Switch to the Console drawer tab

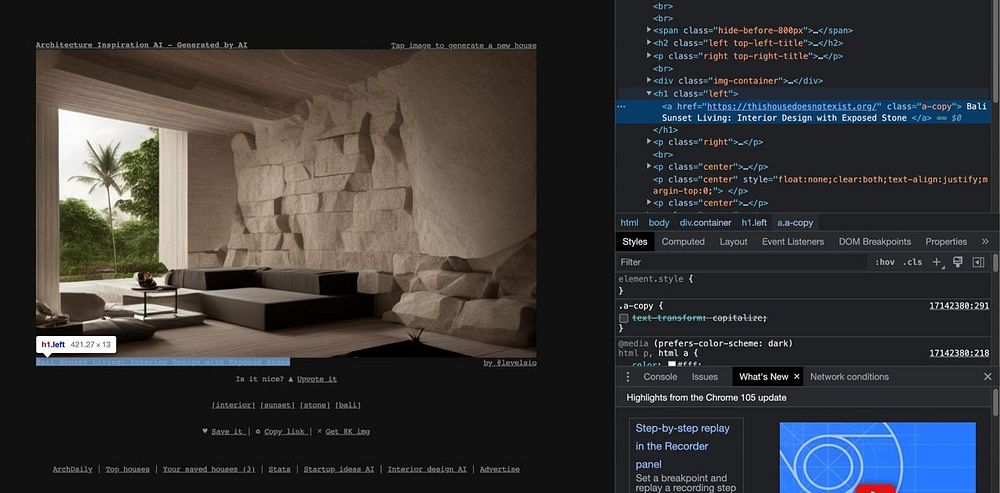[x=660, y=377]
